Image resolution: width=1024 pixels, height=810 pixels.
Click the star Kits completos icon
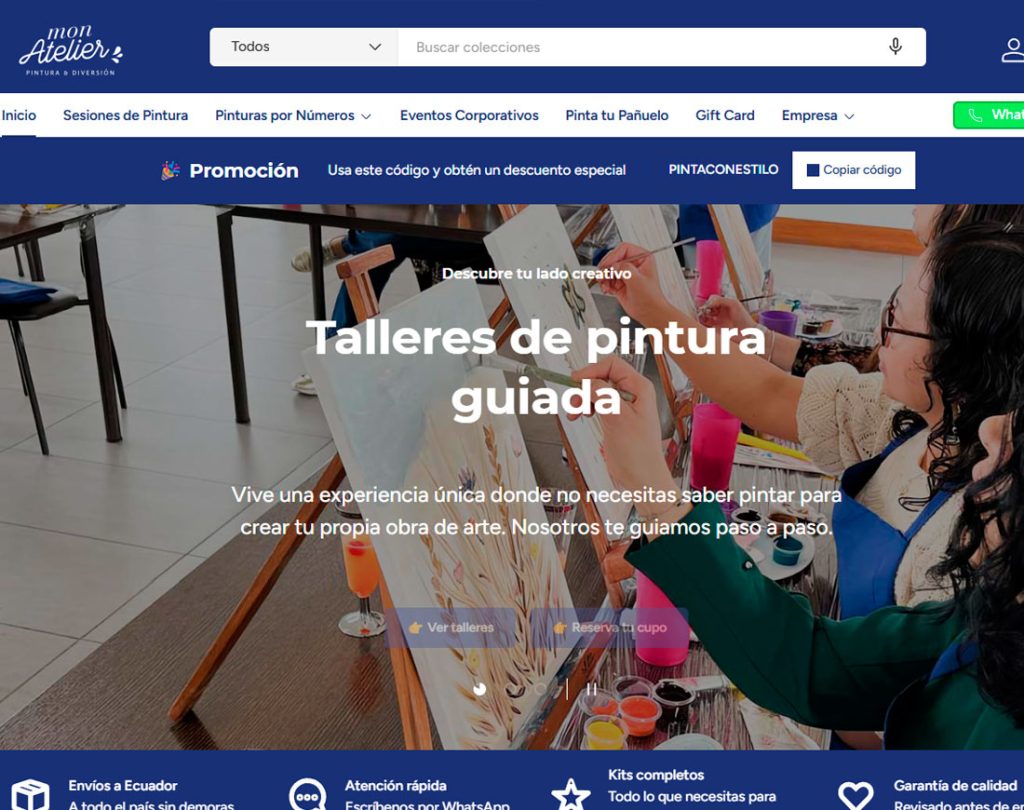571,794
